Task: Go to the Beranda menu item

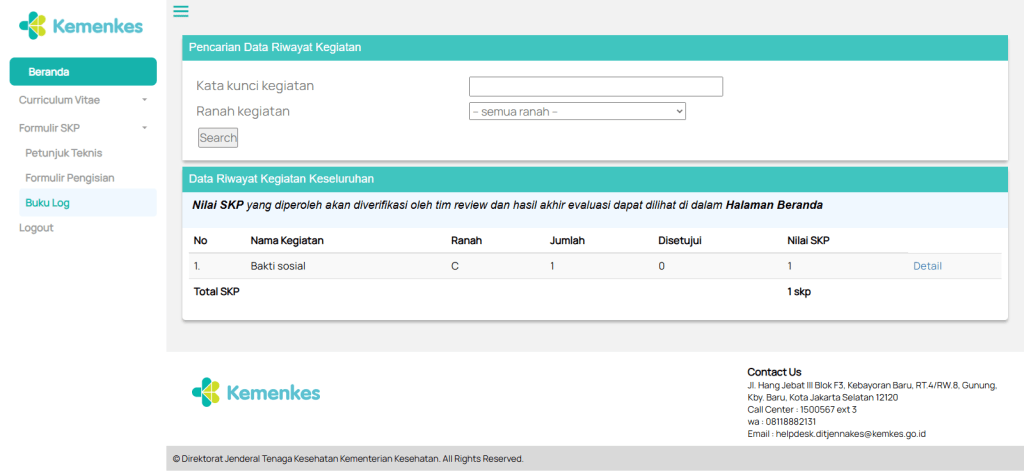Action: point(83,72)
